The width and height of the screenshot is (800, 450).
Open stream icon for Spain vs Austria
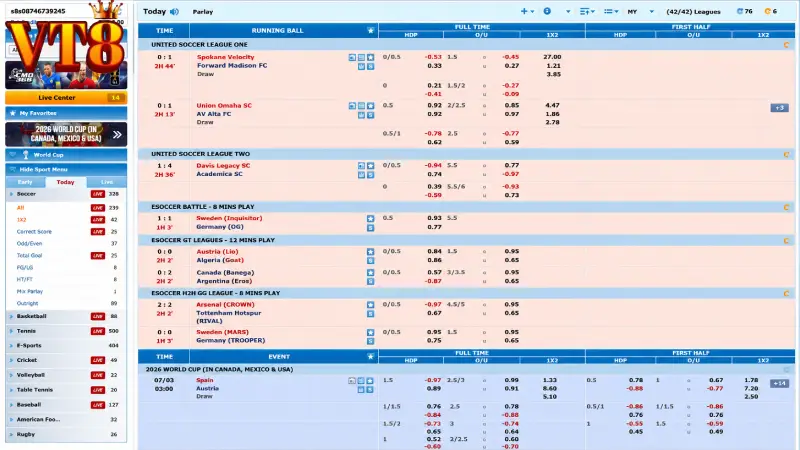pyautogui.click(x=352, y=381)
